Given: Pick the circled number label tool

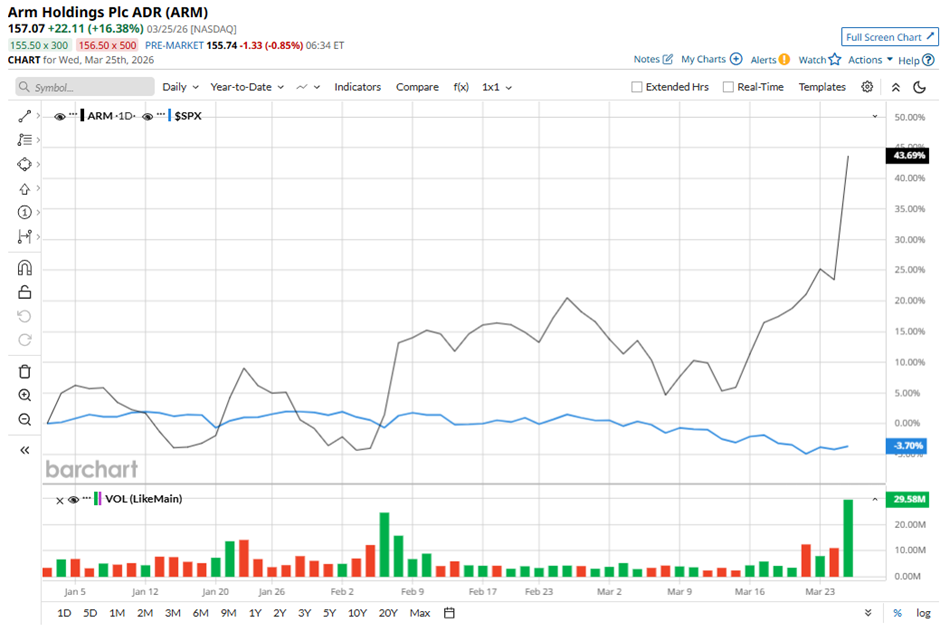Looking at the screenshot, I should [24, 212].
